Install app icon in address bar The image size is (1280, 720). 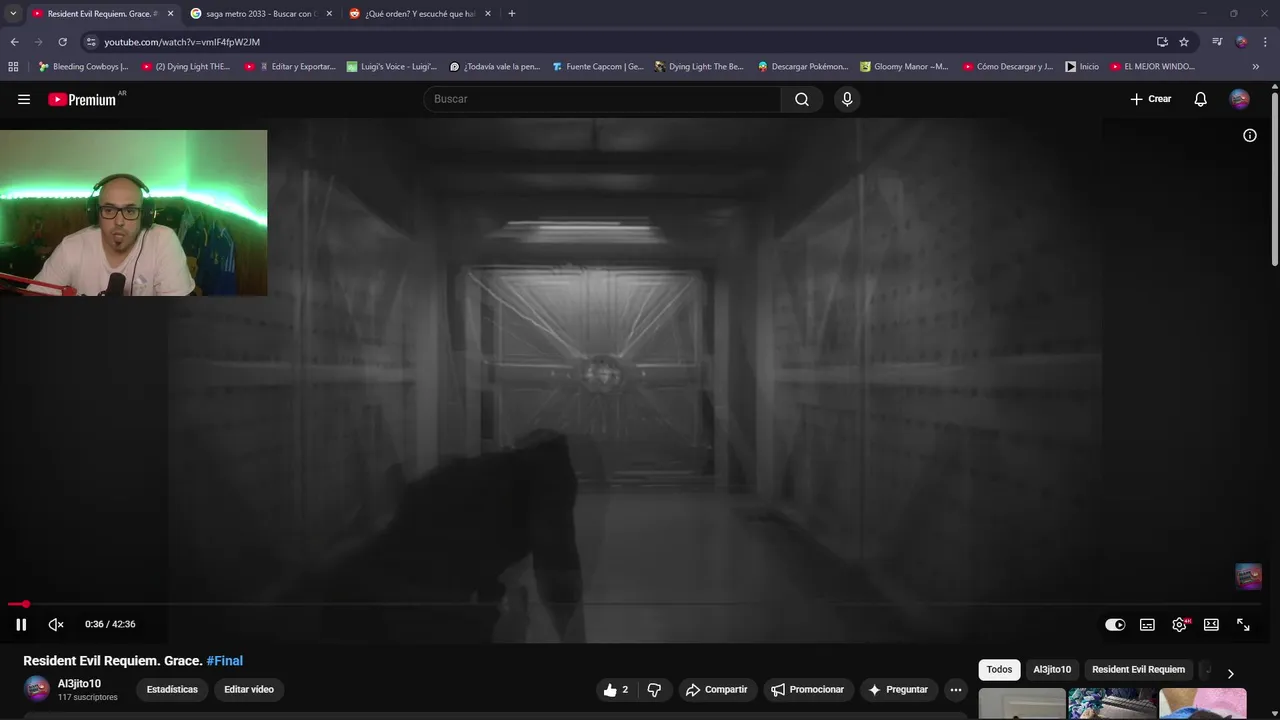coord(1162,42)
